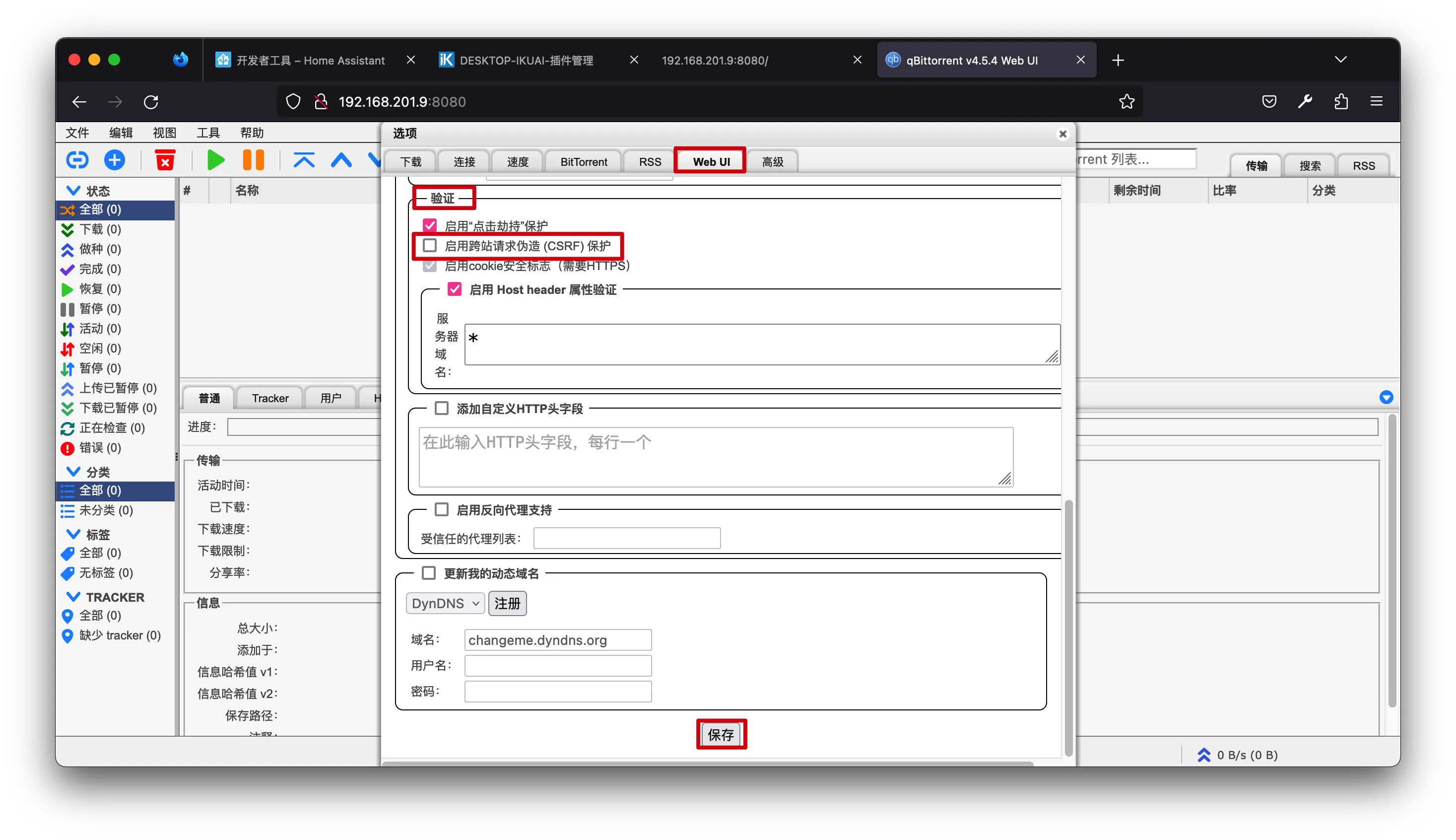Open the 工具 menu
Image resolution: width=1456 pixels, height=840 pixels.
208,133
